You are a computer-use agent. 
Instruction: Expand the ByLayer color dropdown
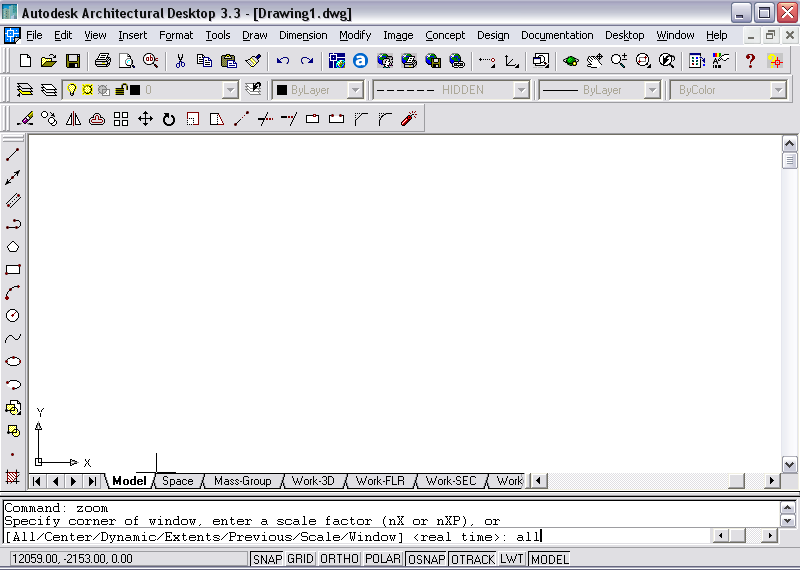point(355,90)
